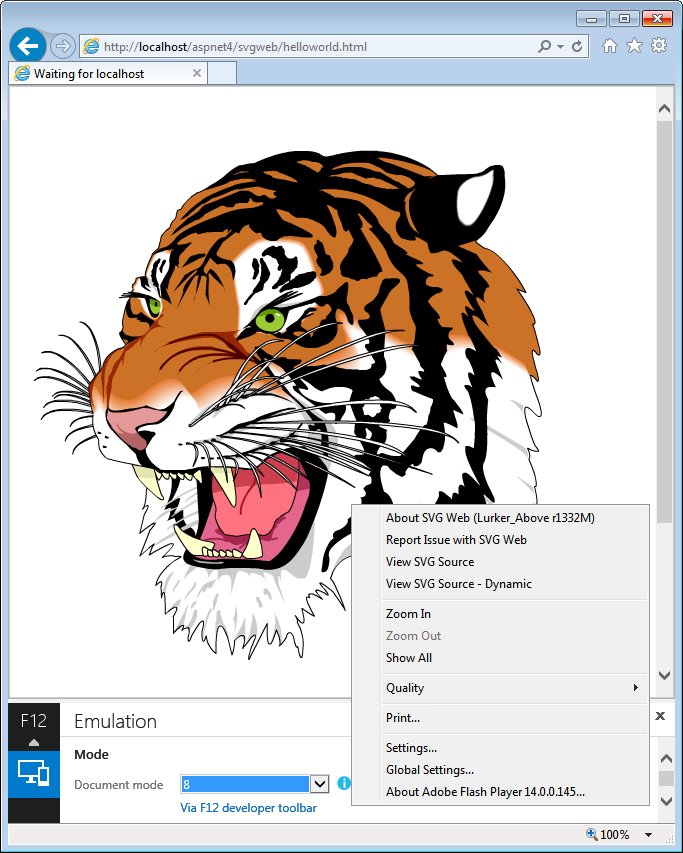The height and width of the screenshot is (853, 683).
Task: Choose Print... from context menu
Action: tap(500, 718)
